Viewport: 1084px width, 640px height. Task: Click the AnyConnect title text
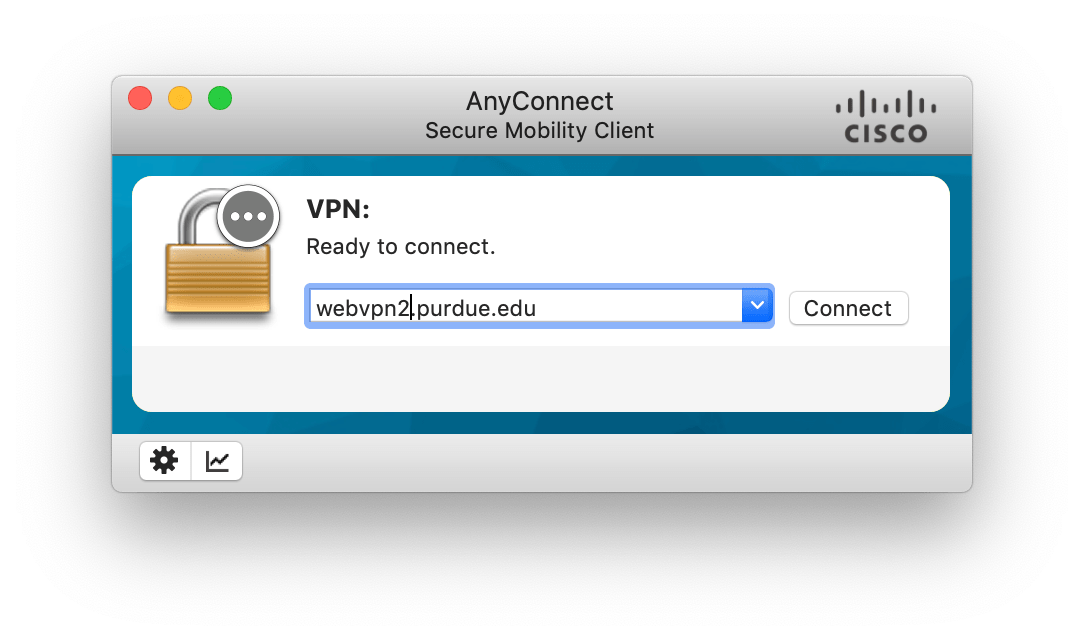[539, 101]
